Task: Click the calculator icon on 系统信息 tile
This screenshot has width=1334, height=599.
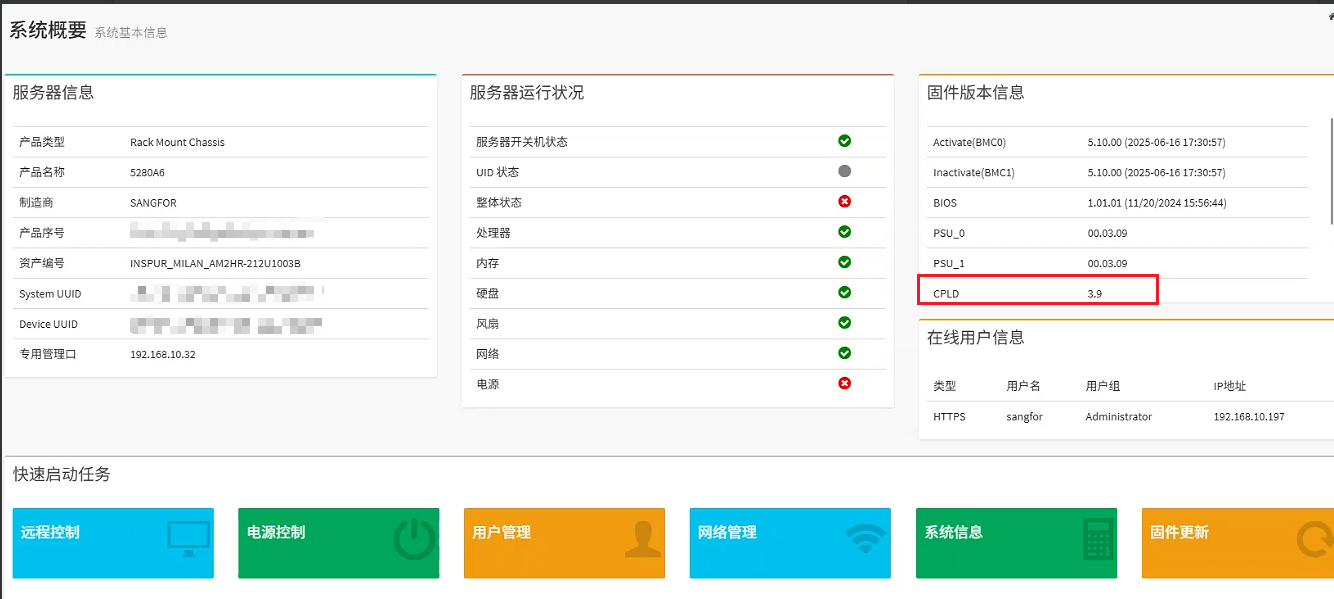Action: [1098, 538]
